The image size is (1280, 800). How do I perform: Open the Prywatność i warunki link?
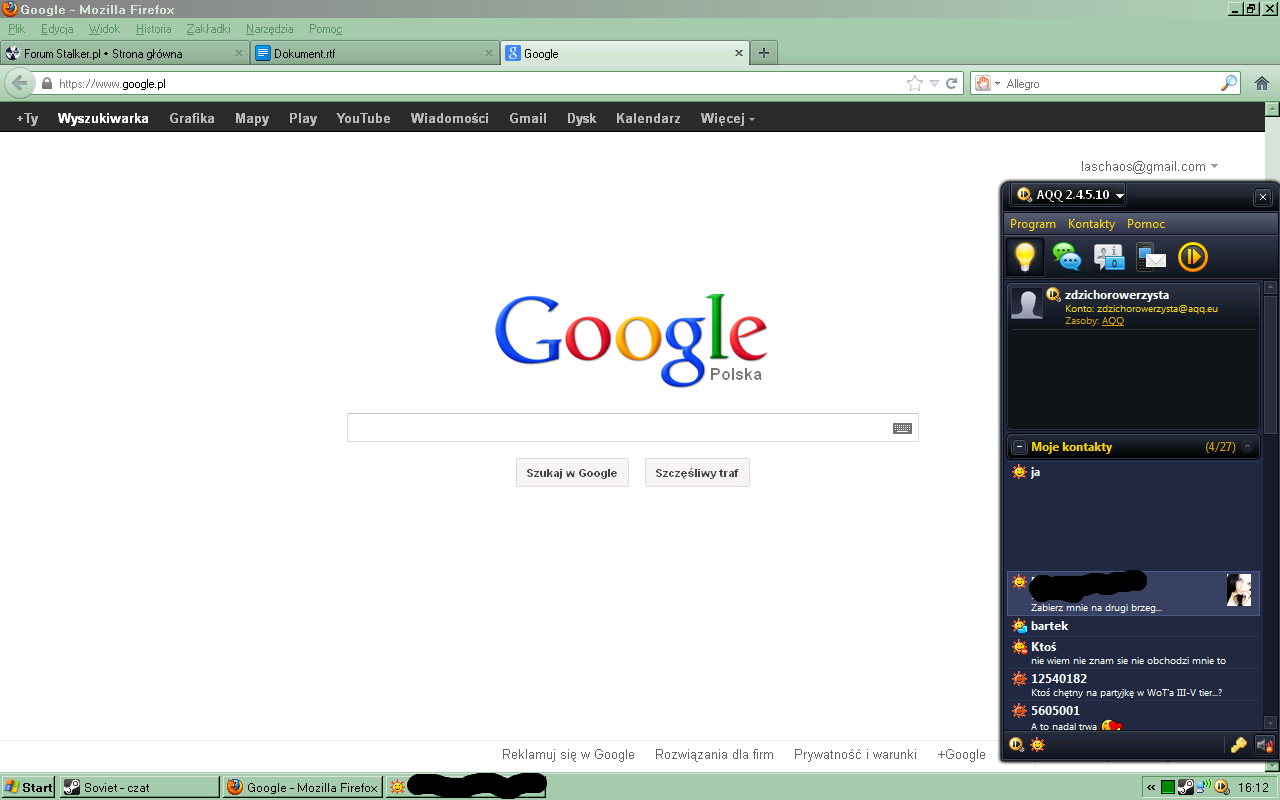point(855,755)
